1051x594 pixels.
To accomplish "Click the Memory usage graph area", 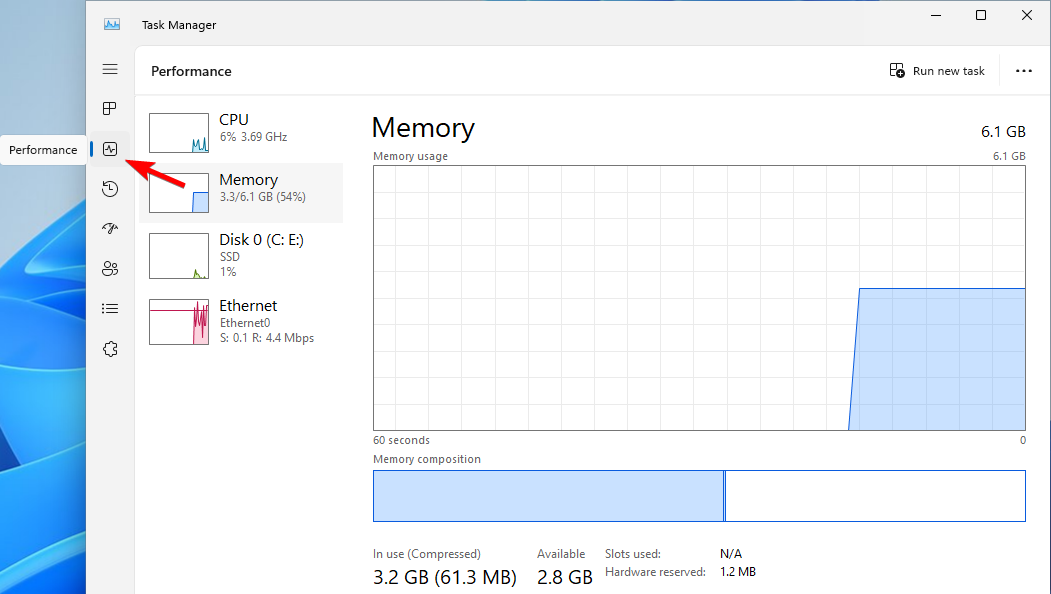I will click(699, 298).
